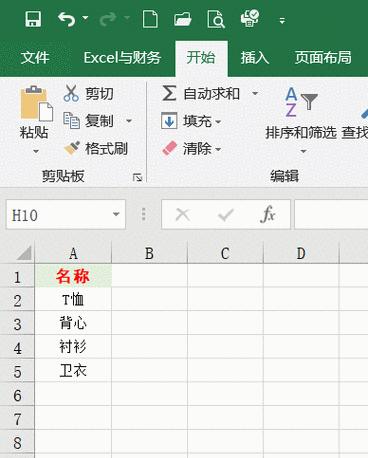Click the greyed Redo arrow icon
The width and height of the screenshot is (368, 458).
coord(108,19)
